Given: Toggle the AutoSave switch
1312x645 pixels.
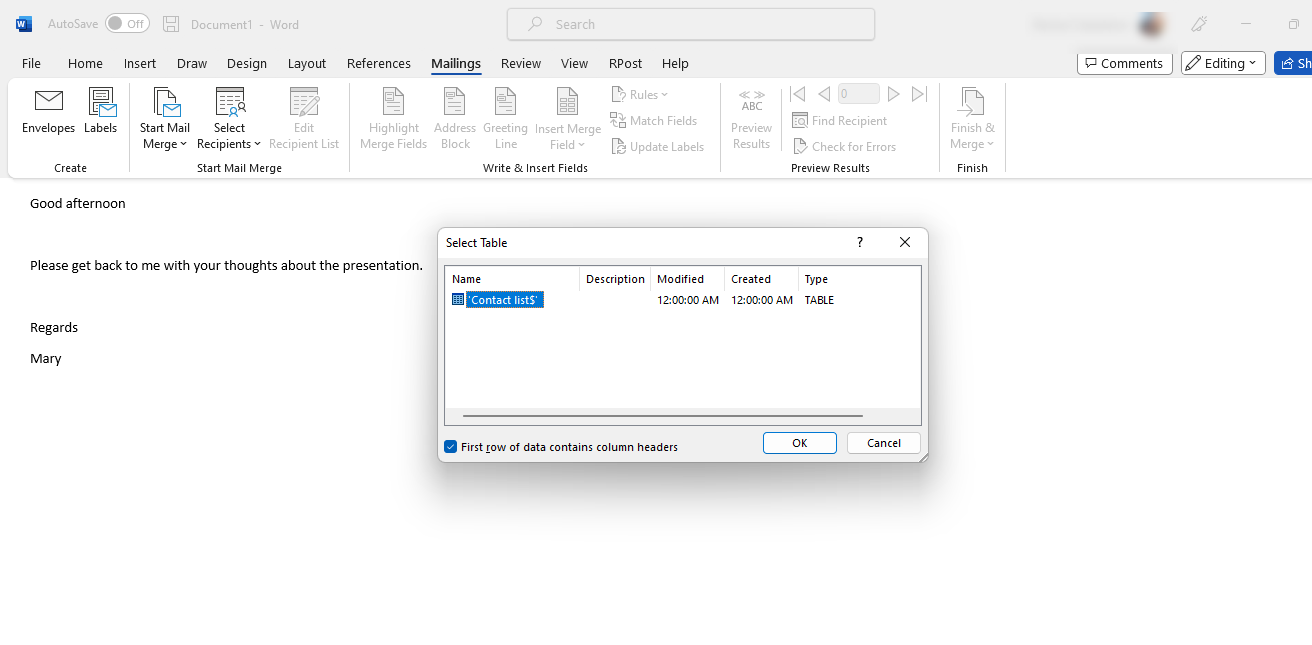Looking at the screenshot, I should pyautogui.click(x=127, y=24).
